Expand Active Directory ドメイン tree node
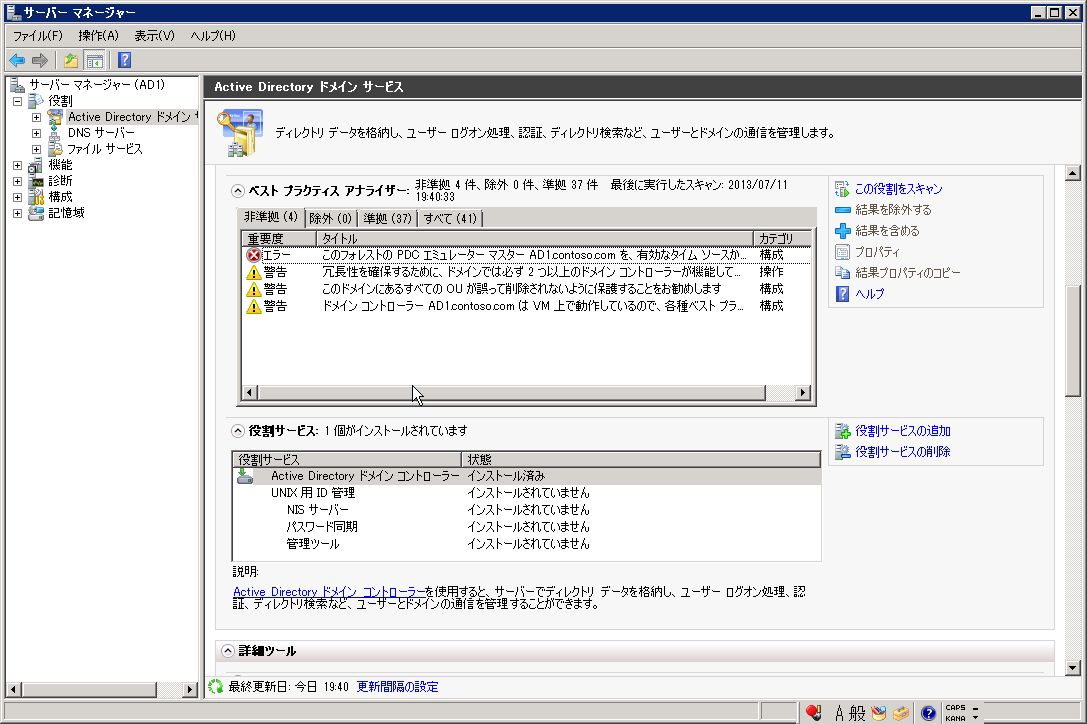The image size is (1087, 724). click(x=36, y=117)
